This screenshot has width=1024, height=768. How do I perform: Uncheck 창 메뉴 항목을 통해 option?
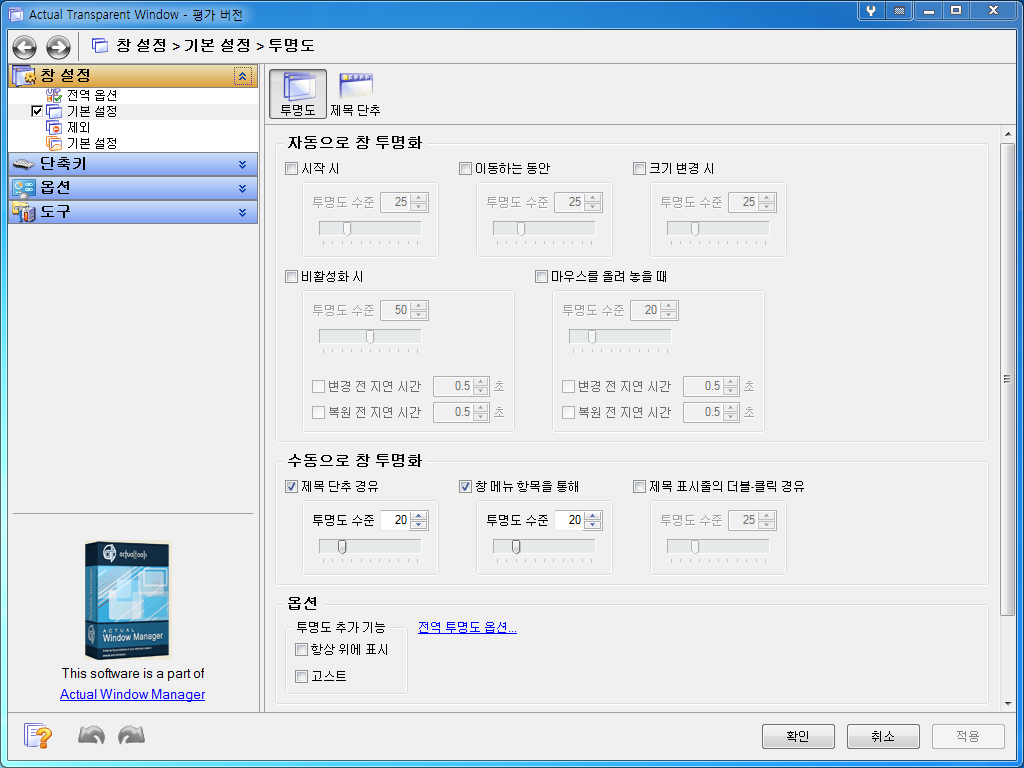465,487
